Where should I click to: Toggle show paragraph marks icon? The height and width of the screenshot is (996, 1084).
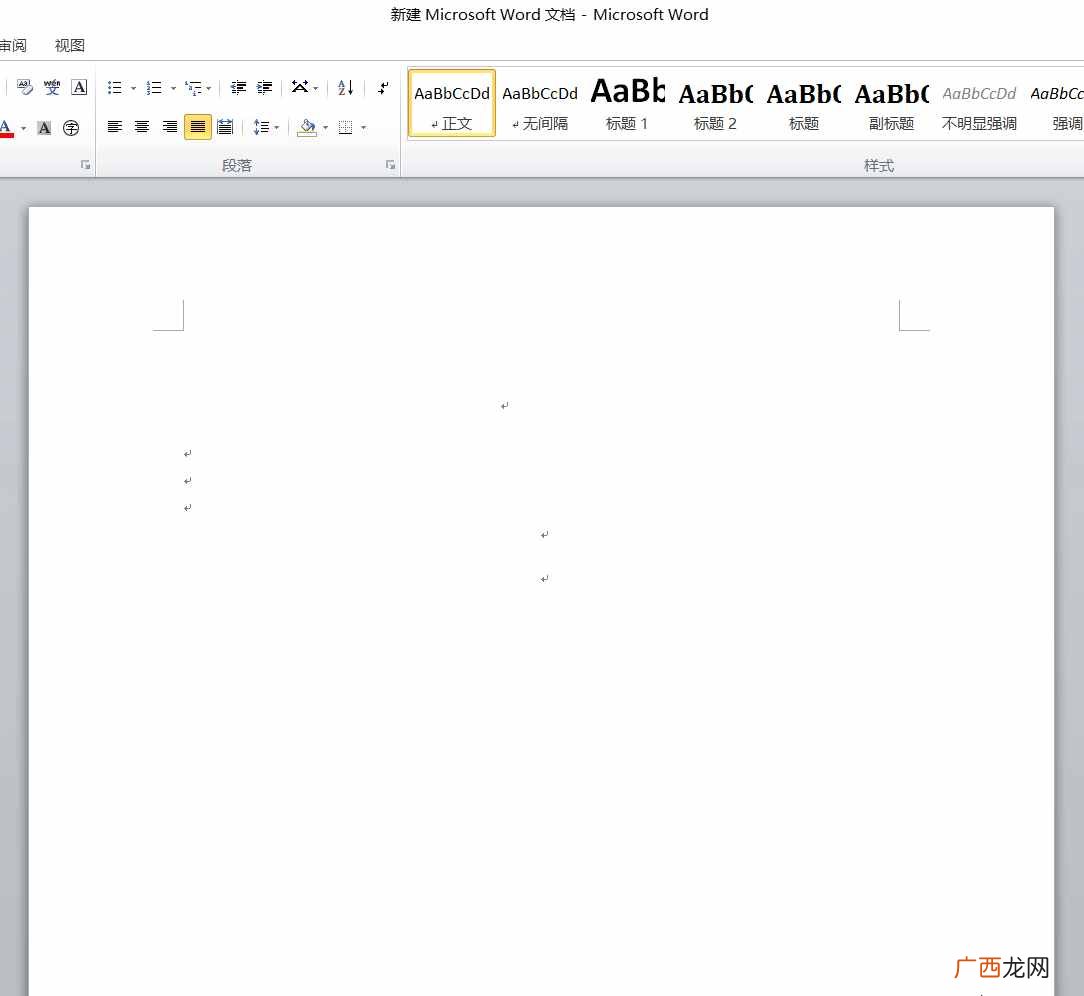point(383,88)
